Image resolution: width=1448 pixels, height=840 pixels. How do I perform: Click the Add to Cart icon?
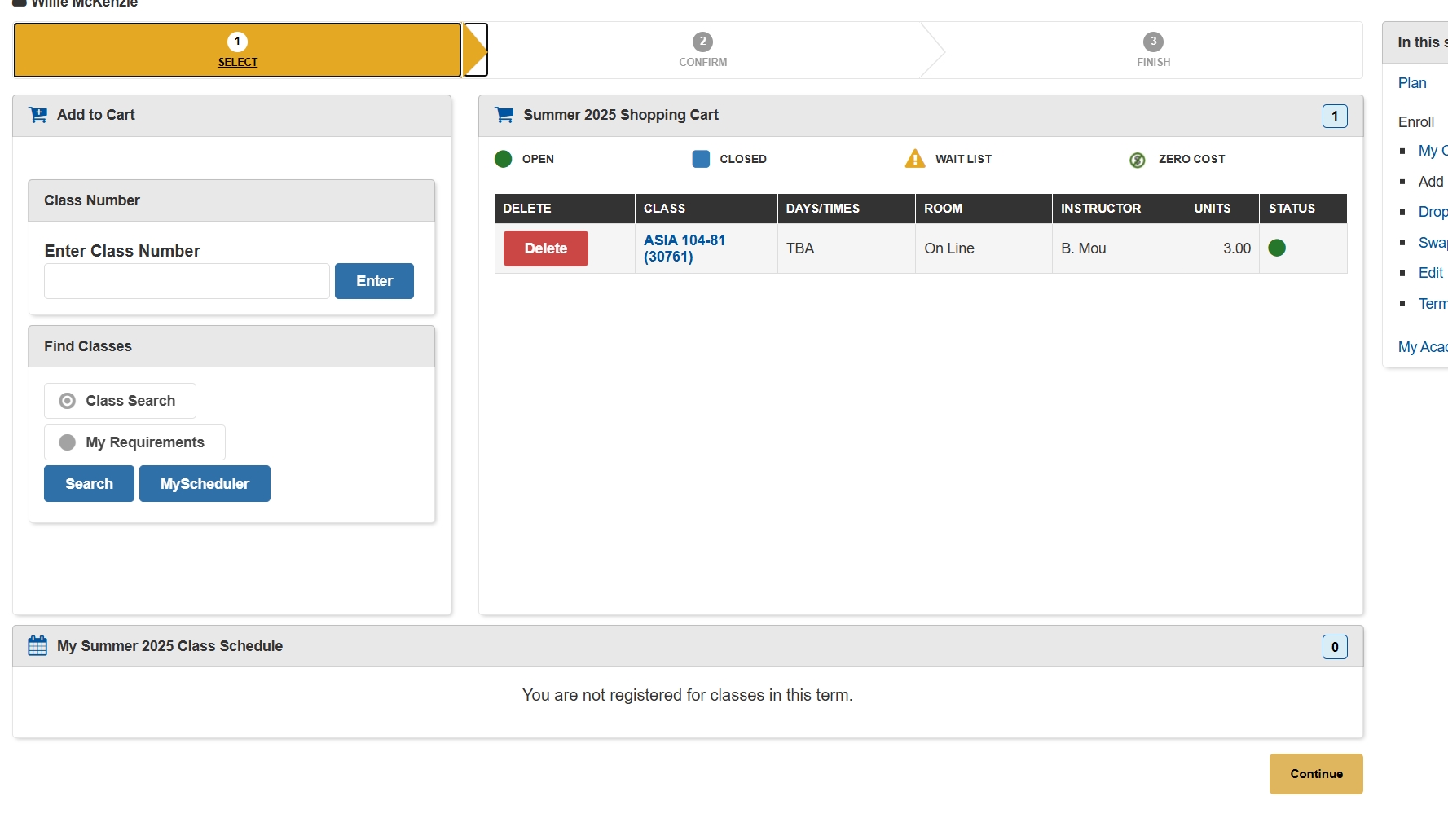[37, 115]
